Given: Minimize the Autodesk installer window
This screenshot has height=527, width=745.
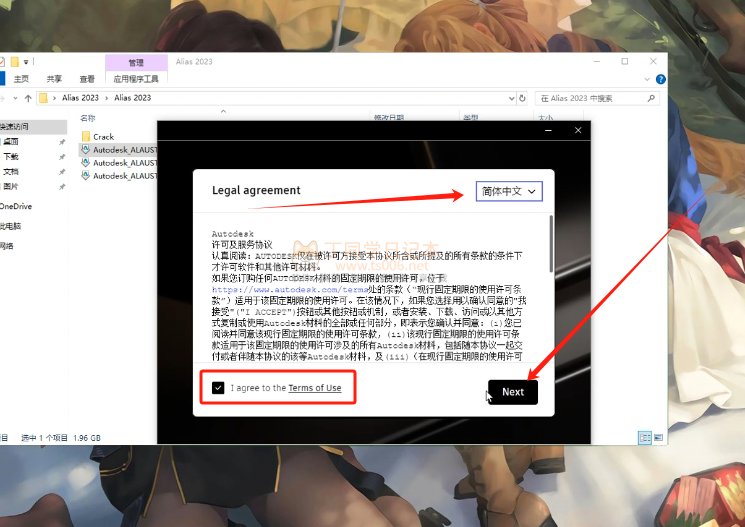Looking at the screenshot, I should coord(548,130).
